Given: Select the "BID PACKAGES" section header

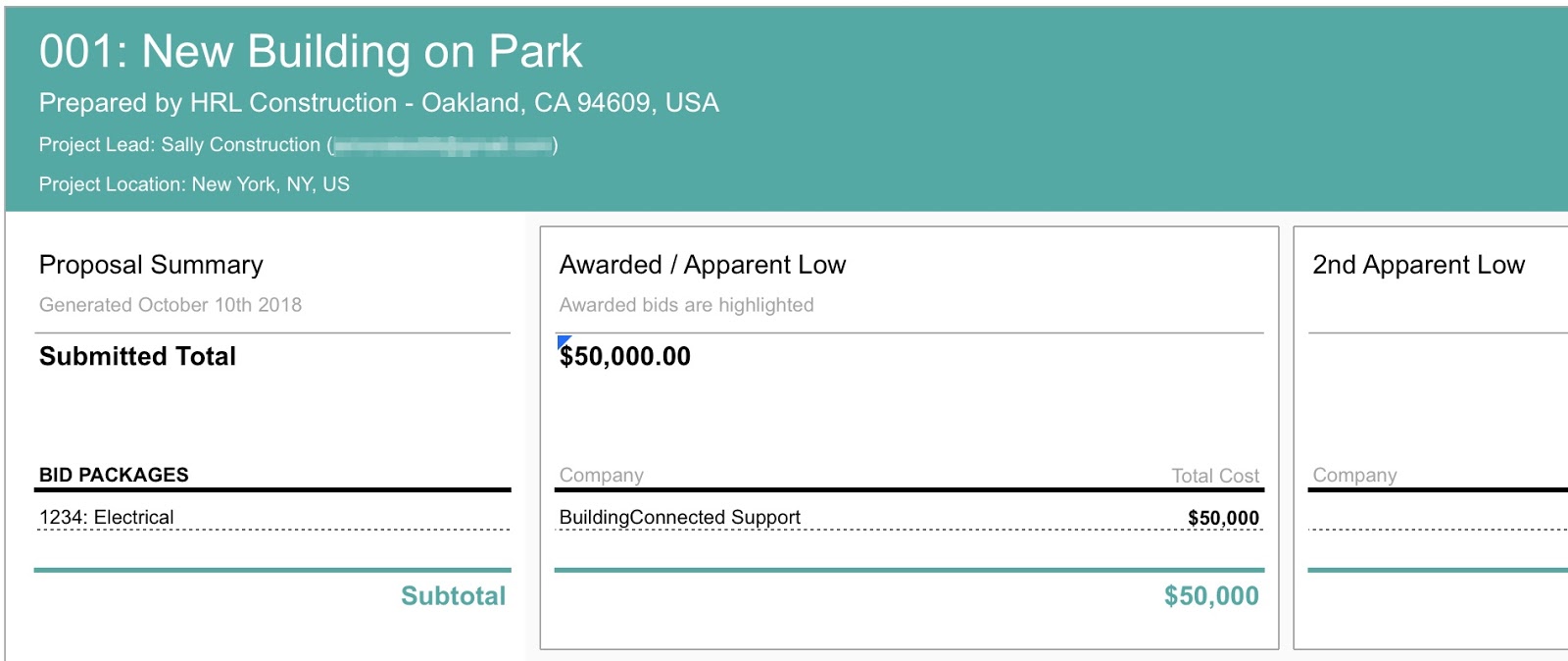Looking at the screenshot, I should tap(114, 475).
